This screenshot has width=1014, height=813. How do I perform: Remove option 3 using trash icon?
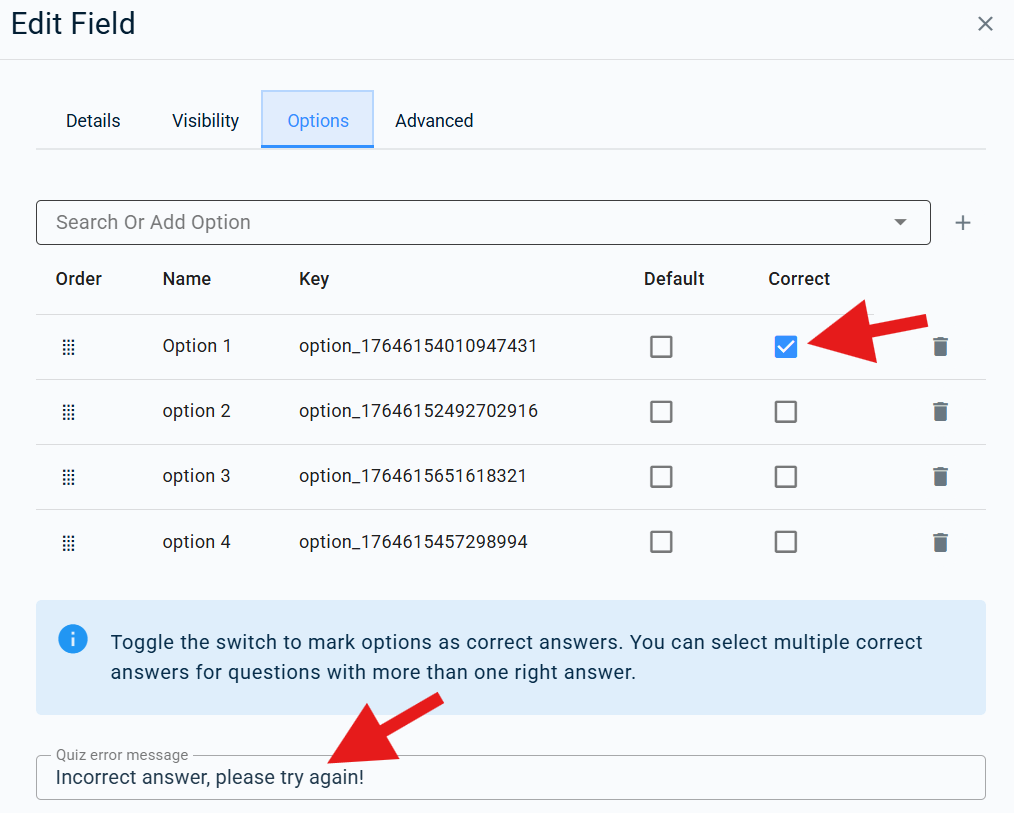coord(940,477)
